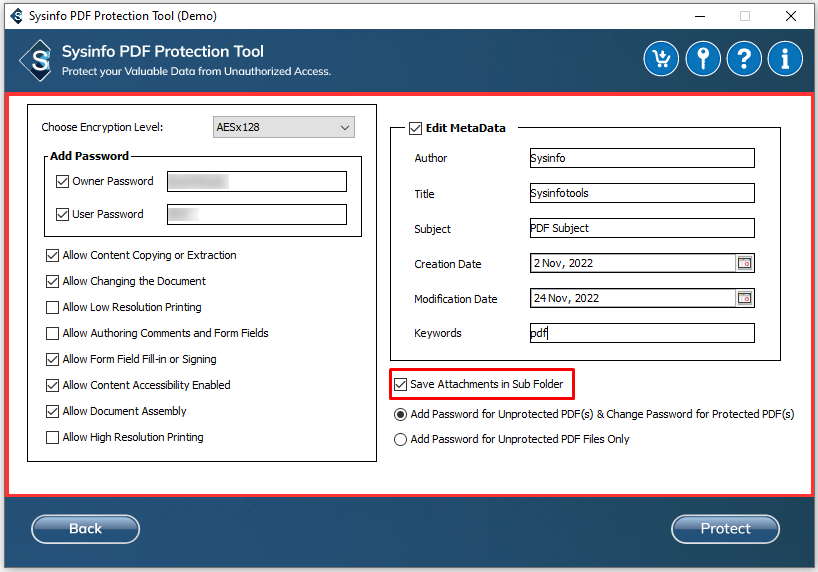818x572 pixels.
Task: Click the User Password input field
Action: coord(257,214)
